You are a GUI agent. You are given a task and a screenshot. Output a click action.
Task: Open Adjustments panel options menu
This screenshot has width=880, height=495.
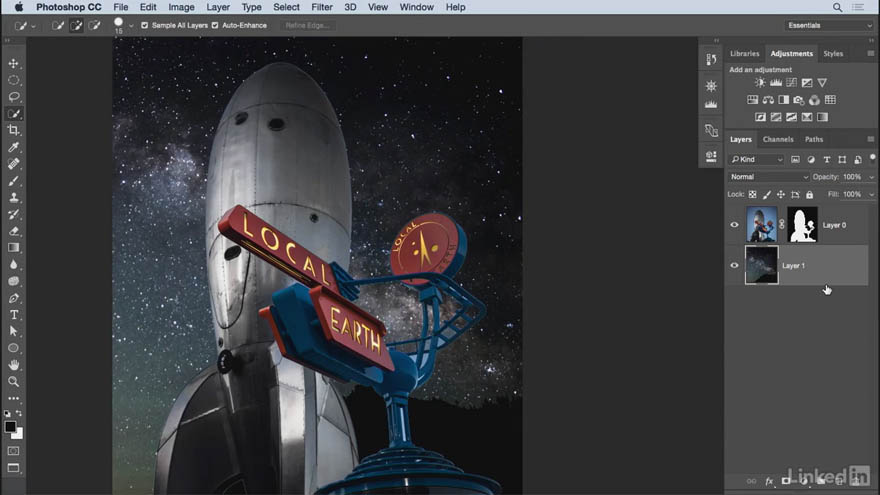point(870,53)
